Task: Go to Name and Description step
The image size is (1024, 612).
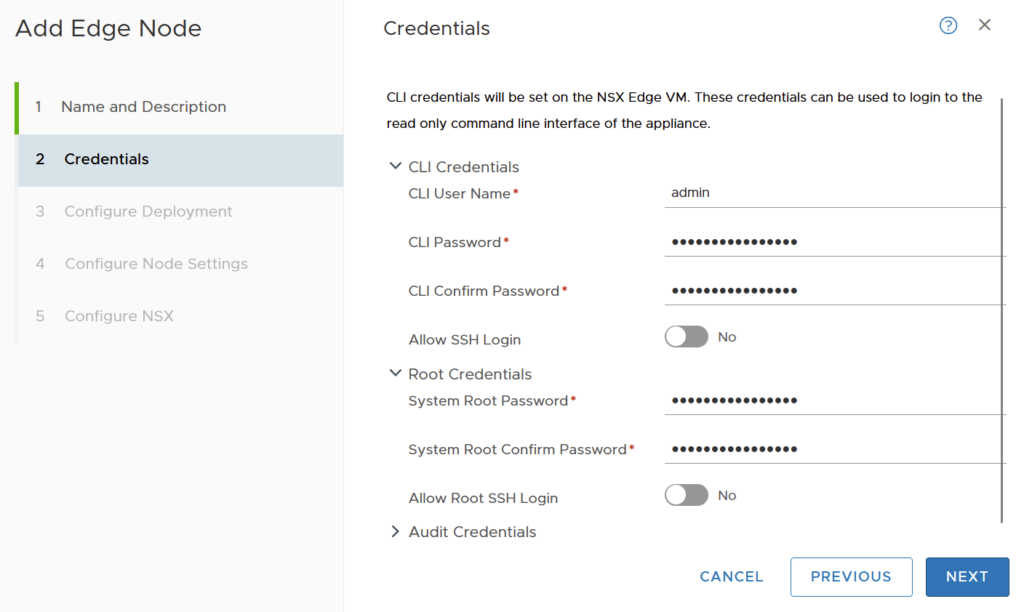Action: point(143,107)
